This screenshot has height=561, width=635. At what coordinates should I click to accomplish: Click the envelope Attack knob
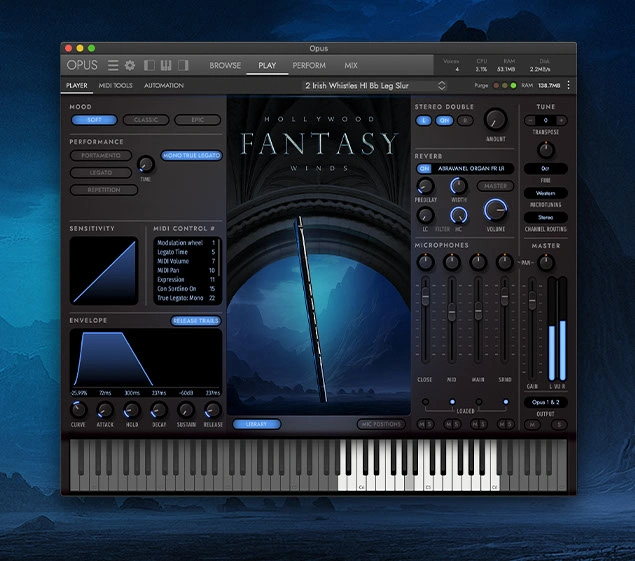click(105, 410)
